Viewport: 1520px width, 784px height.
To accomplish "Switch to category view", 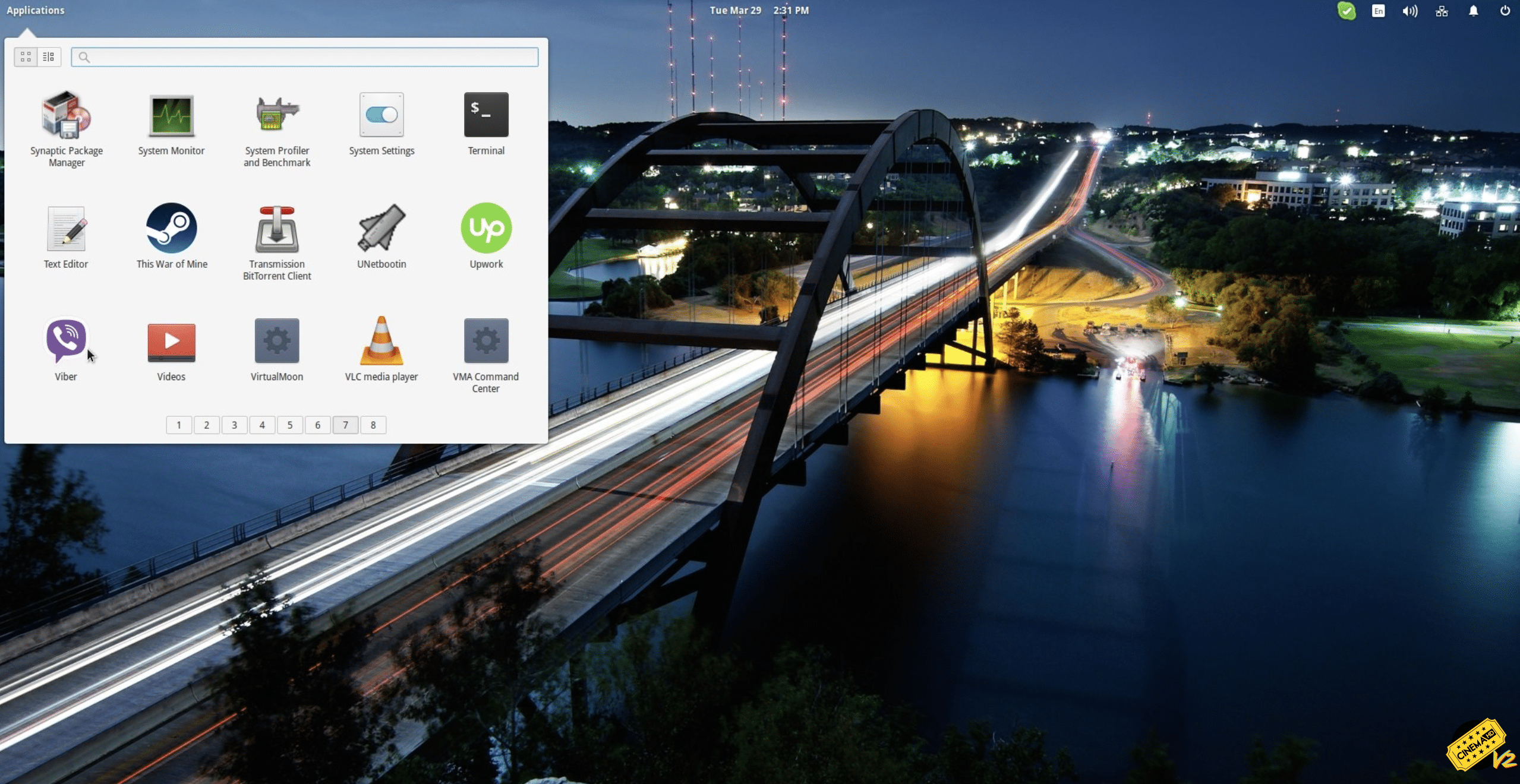I will (49, 57).
